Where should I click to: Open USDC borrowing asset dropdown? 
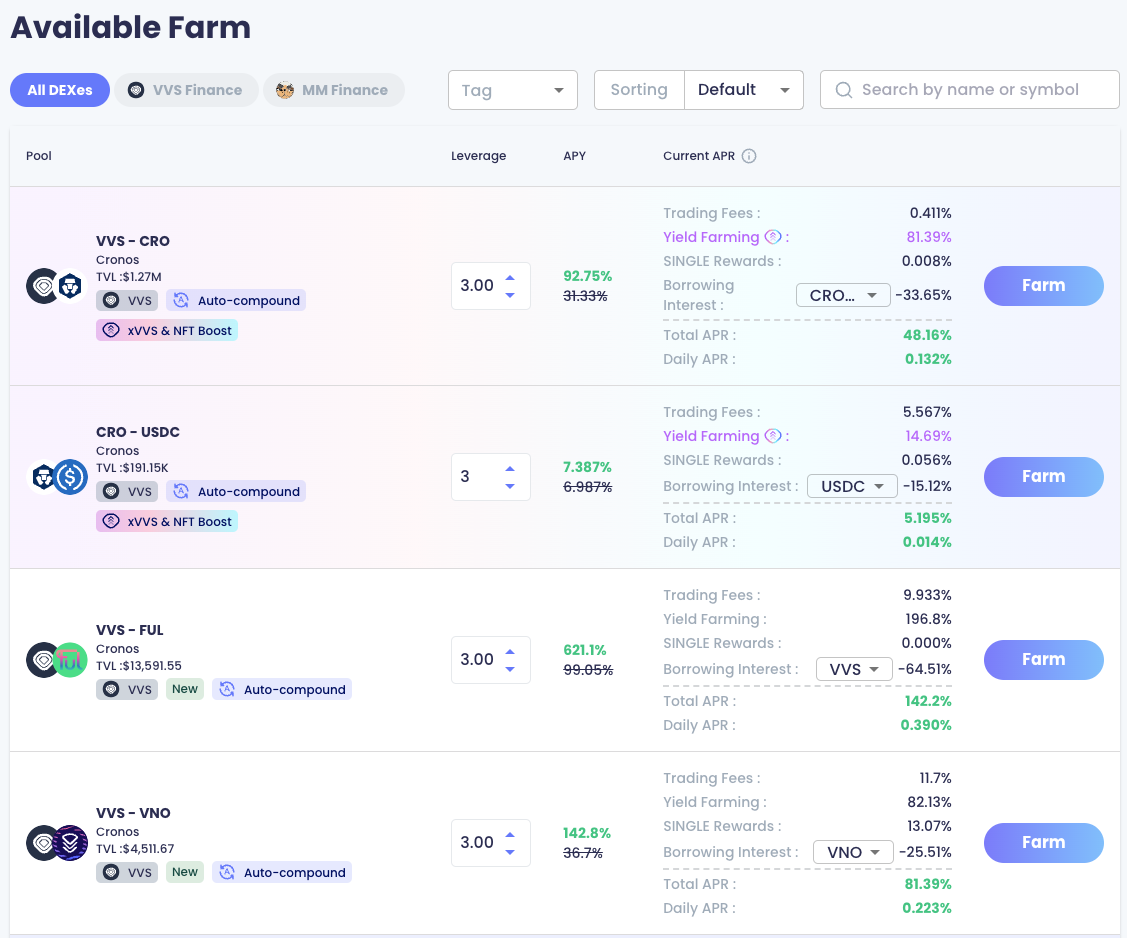(852, 486)
